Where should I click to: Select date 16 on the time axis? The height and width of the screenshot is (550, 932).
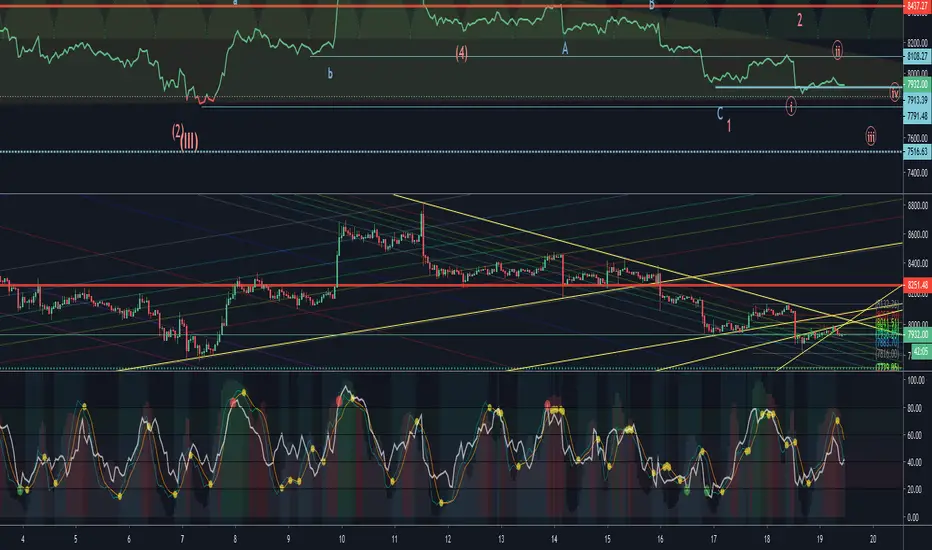pyautogui.click(x=660, y=537)
